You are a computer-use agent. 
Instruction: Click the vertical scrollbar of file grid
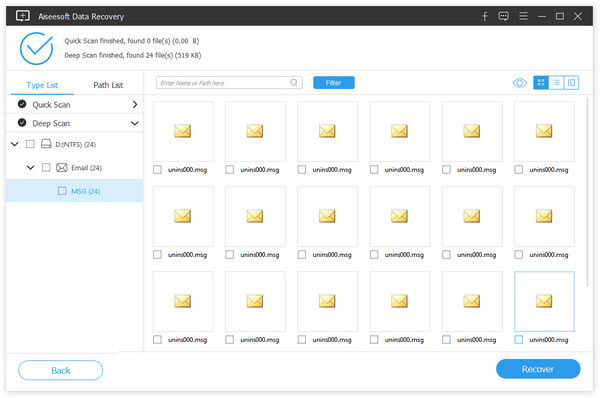(588, 191)
